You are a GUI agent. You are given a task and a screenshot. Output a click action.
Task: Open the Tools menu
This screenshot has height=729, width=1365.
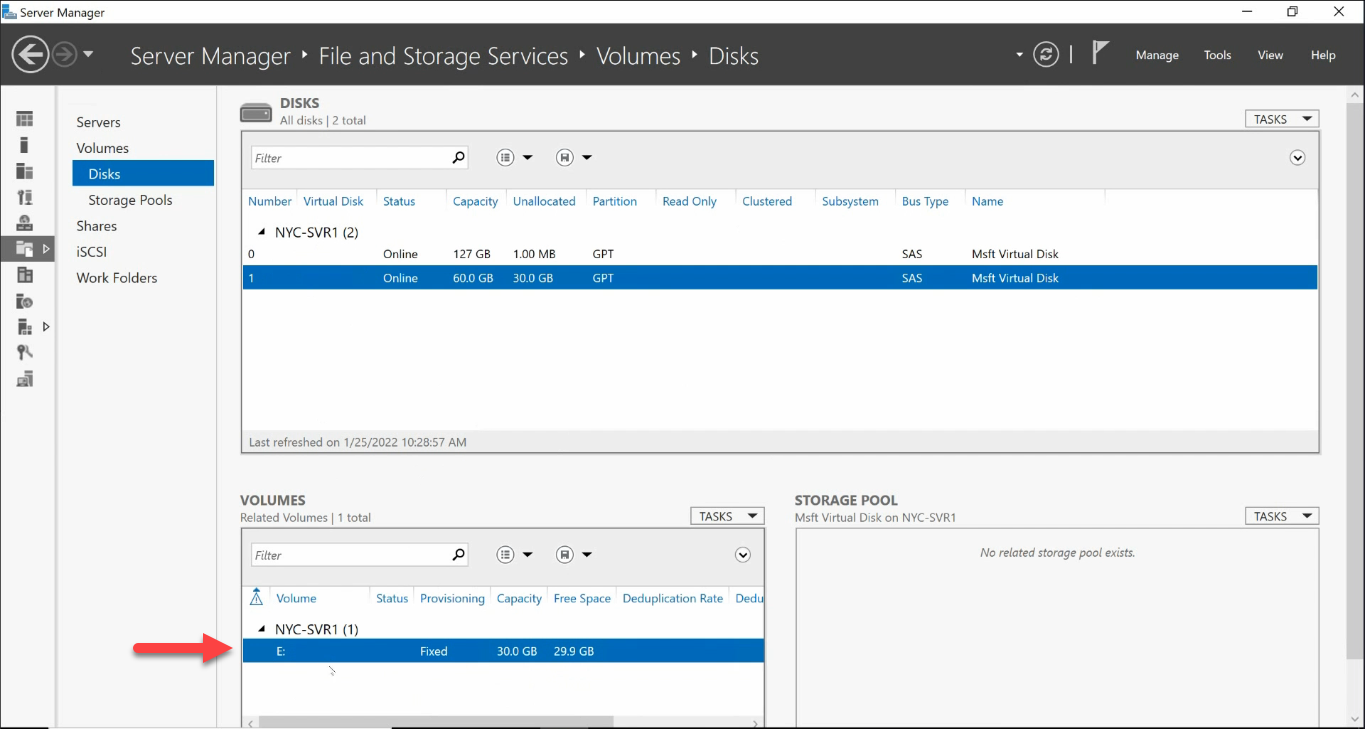tap(1217, 55)
